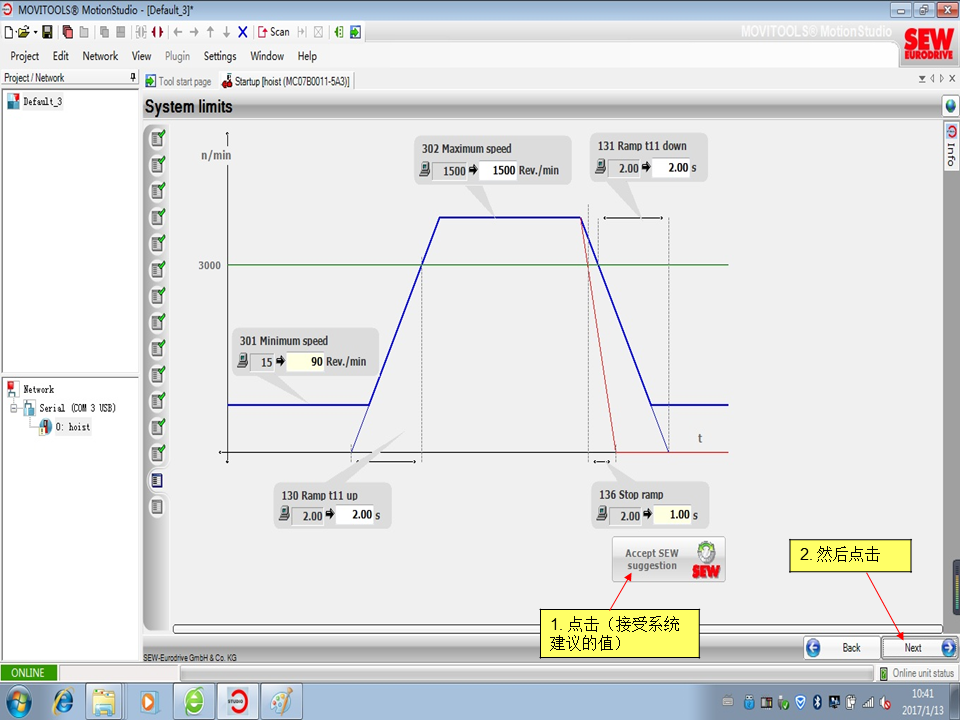Click the new document icon in toolbar
Image resolution: width=960 pixels, height=720 pixels.
click(9, 32)
